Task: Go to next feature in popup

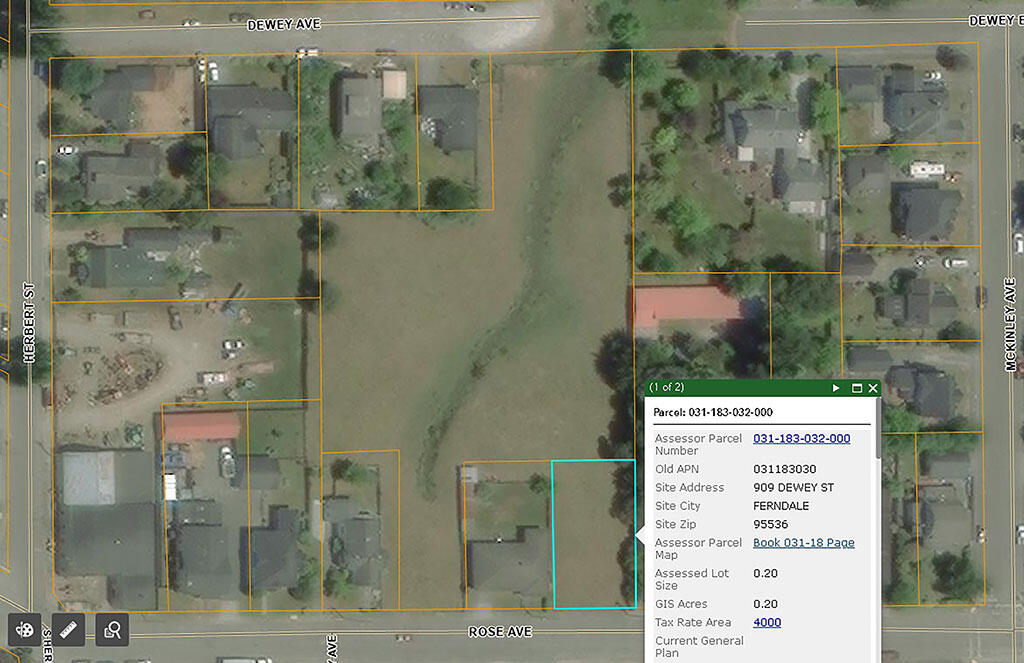Action: point(836,388)
